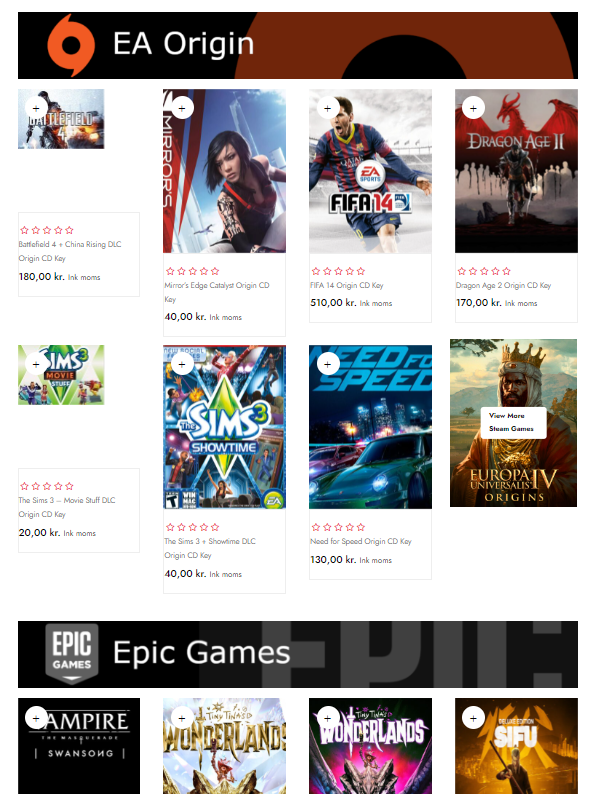Viewport: 590px width, 794px height.
Task: Click the star rating under Mirror's Edge Catalyst
Action: (x=193, y=271)
